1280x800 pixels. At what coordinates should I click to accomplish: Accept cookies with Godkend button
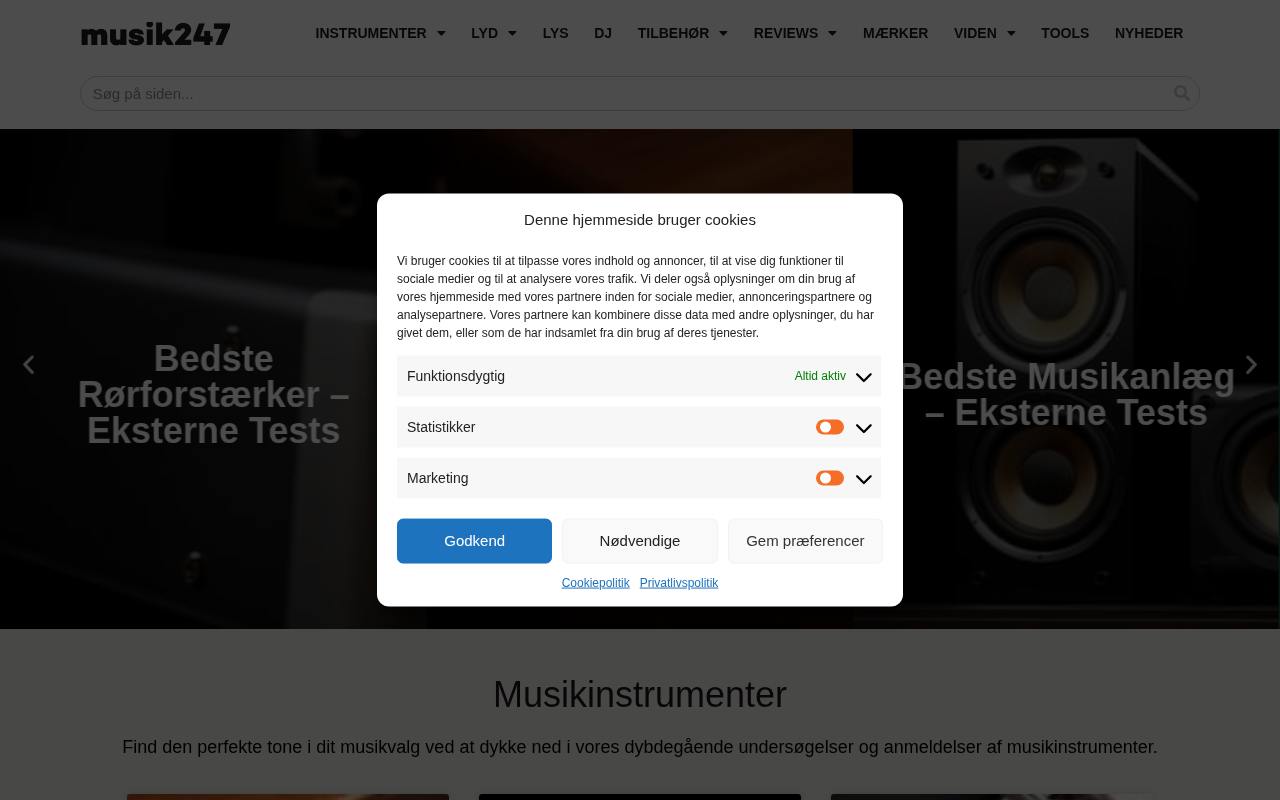coord(474,541)
